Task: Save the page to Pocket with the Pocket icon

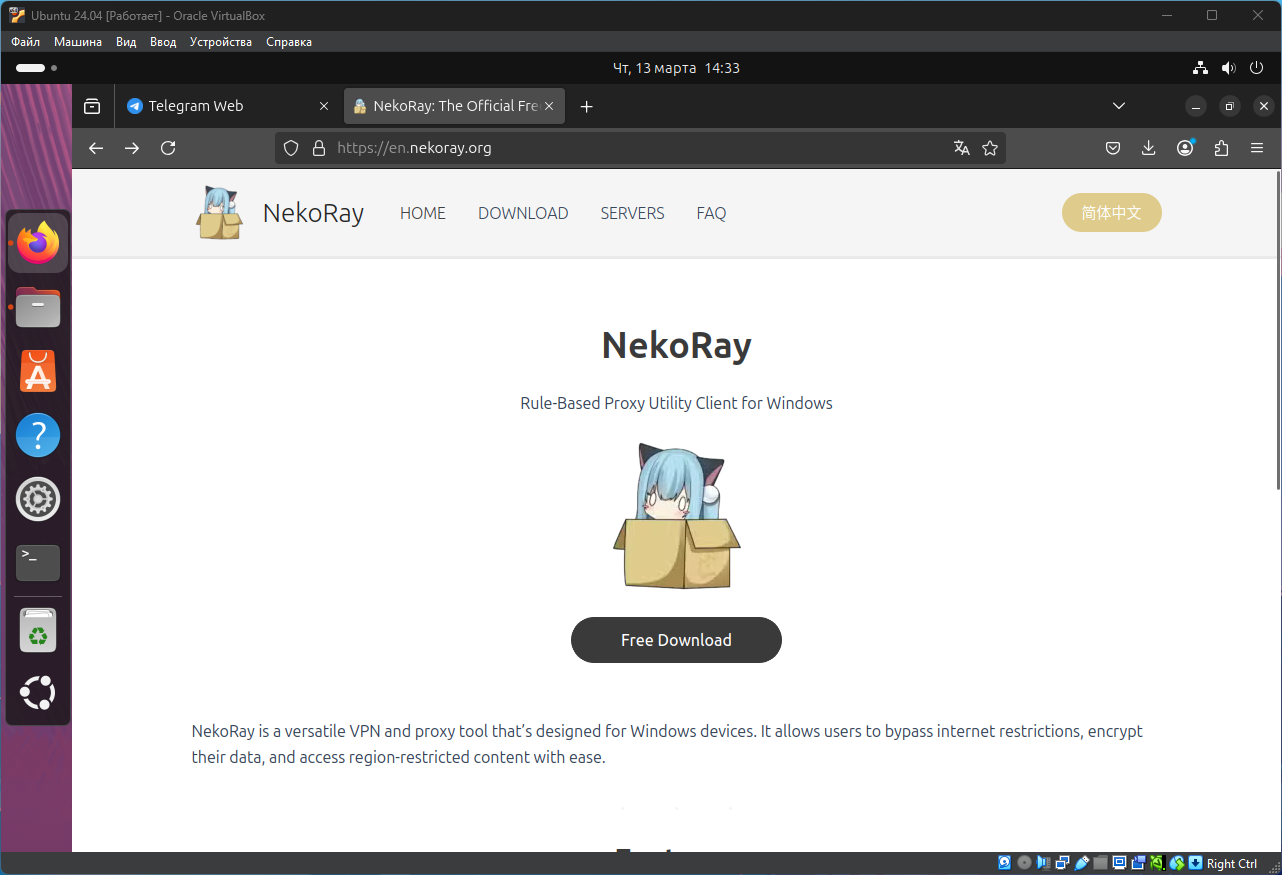Action: (1112, 148)
